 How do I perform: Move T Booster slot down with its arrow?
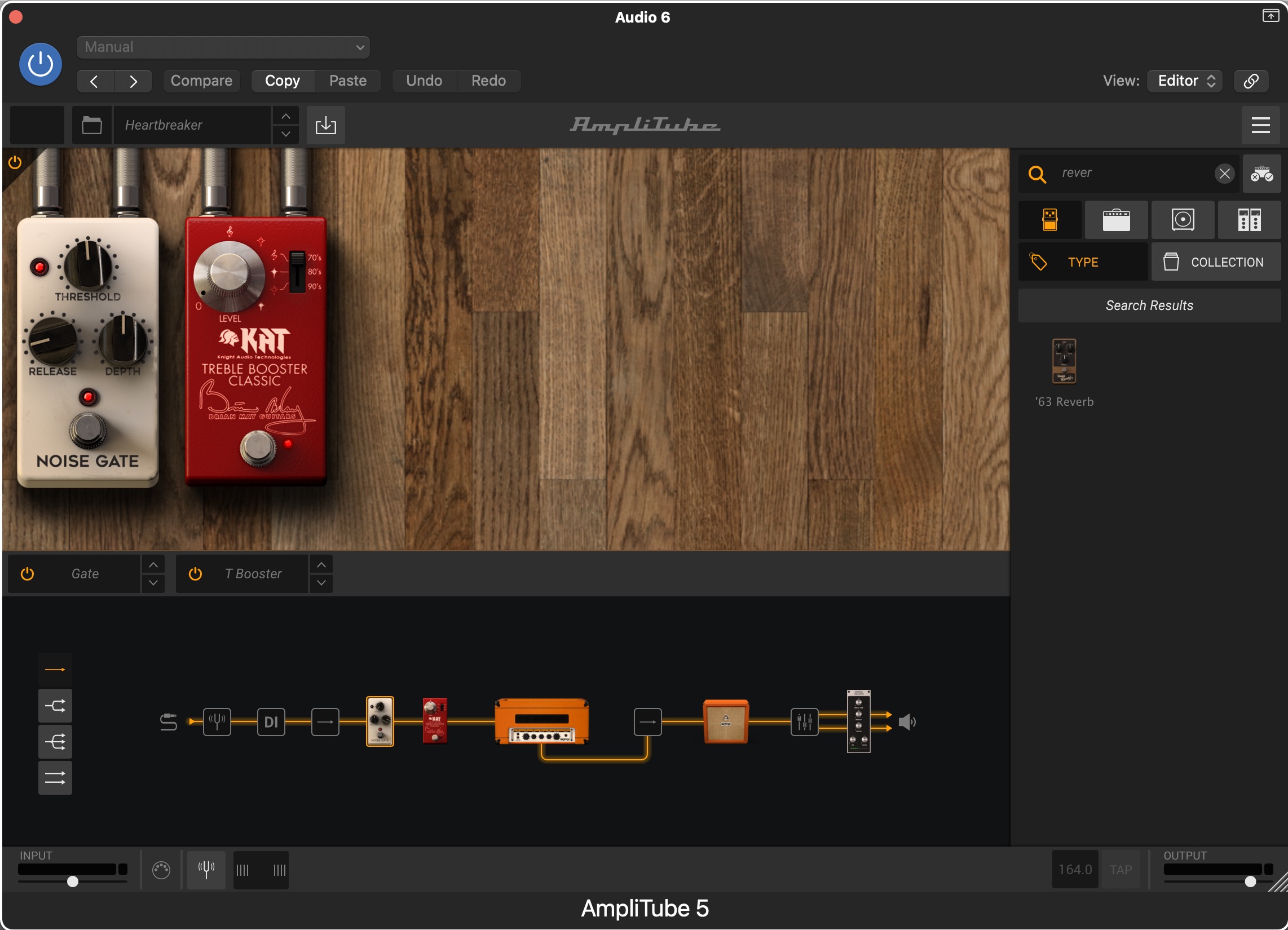(321, 584)
